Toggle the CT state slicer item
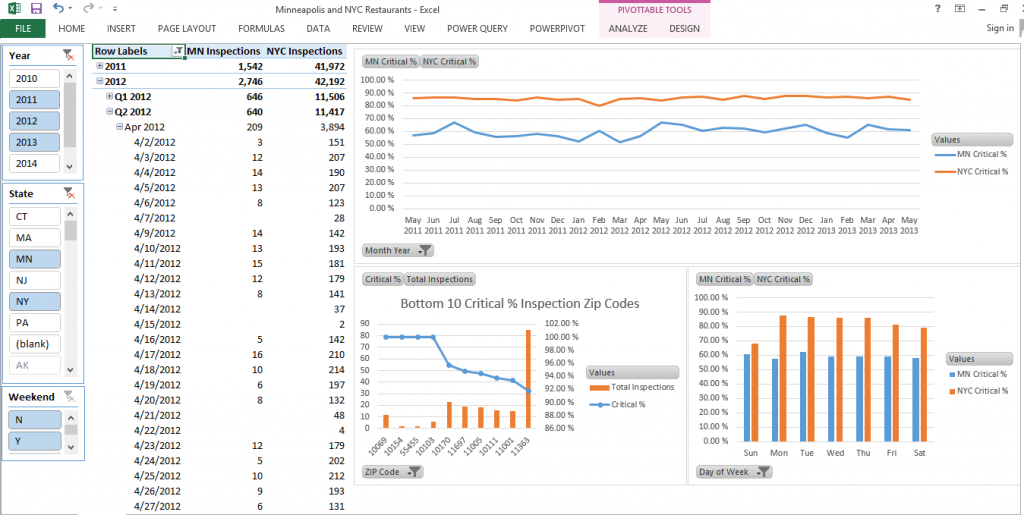 click(x=35, y=217)
